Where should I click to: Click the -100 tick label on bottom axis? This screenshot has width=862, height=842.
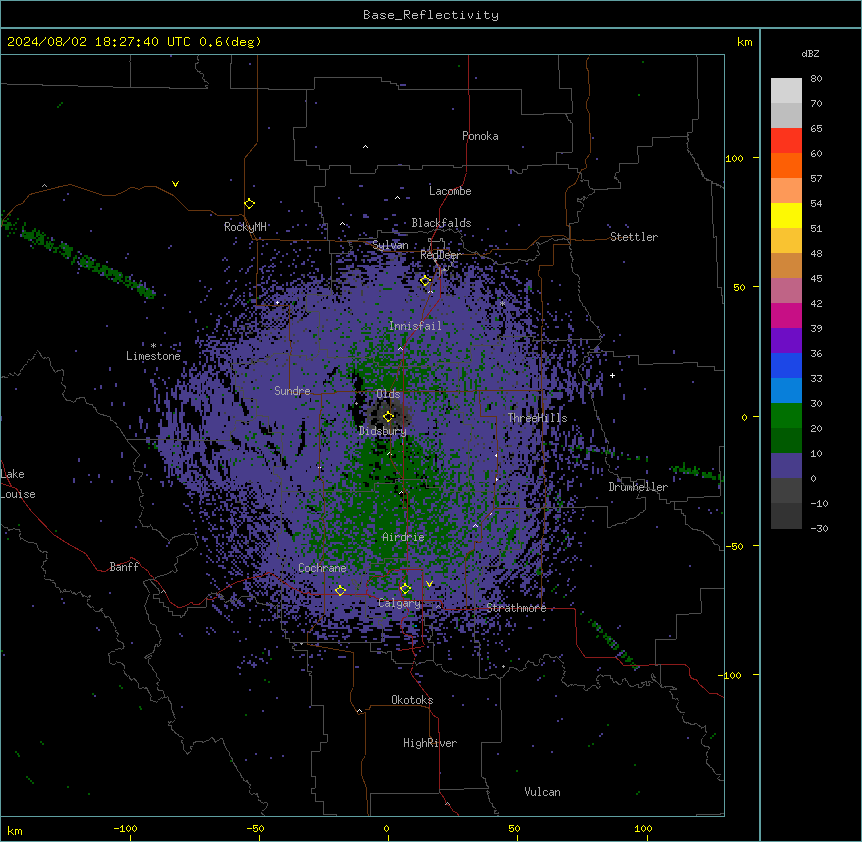[x=125, y=828]
